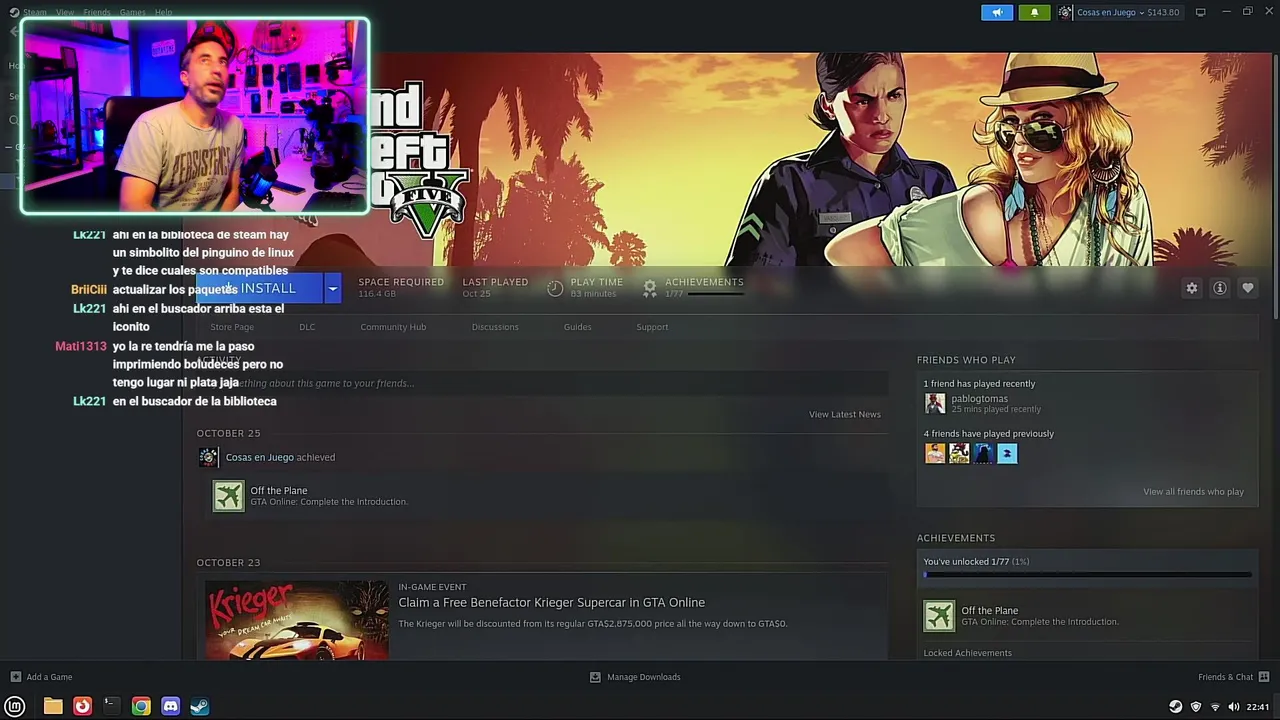Launch the red app icon in taskbar

click(x=82, y=706)
